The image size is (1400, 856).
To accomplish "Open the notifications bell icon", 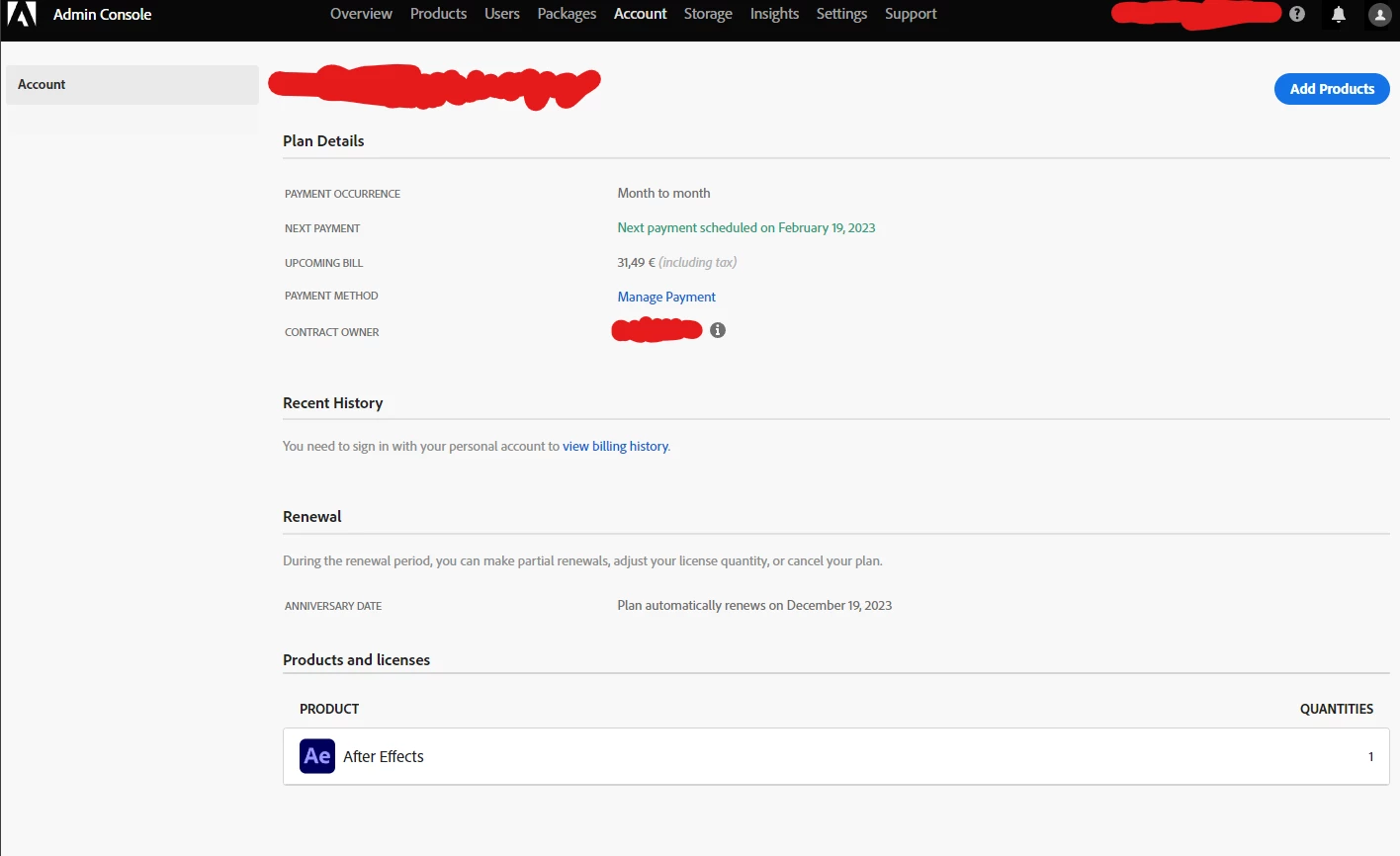I will click(1339, 14).
